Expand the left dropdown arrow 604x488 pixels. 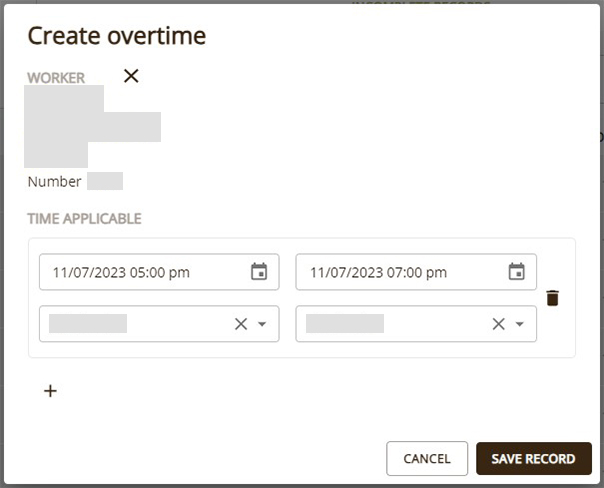[x=262, y=324]
